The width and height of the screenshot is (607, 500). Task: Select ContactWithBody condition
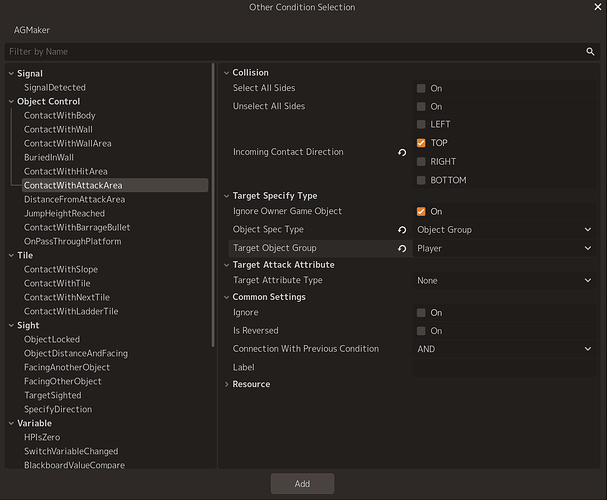click(60, 115)
